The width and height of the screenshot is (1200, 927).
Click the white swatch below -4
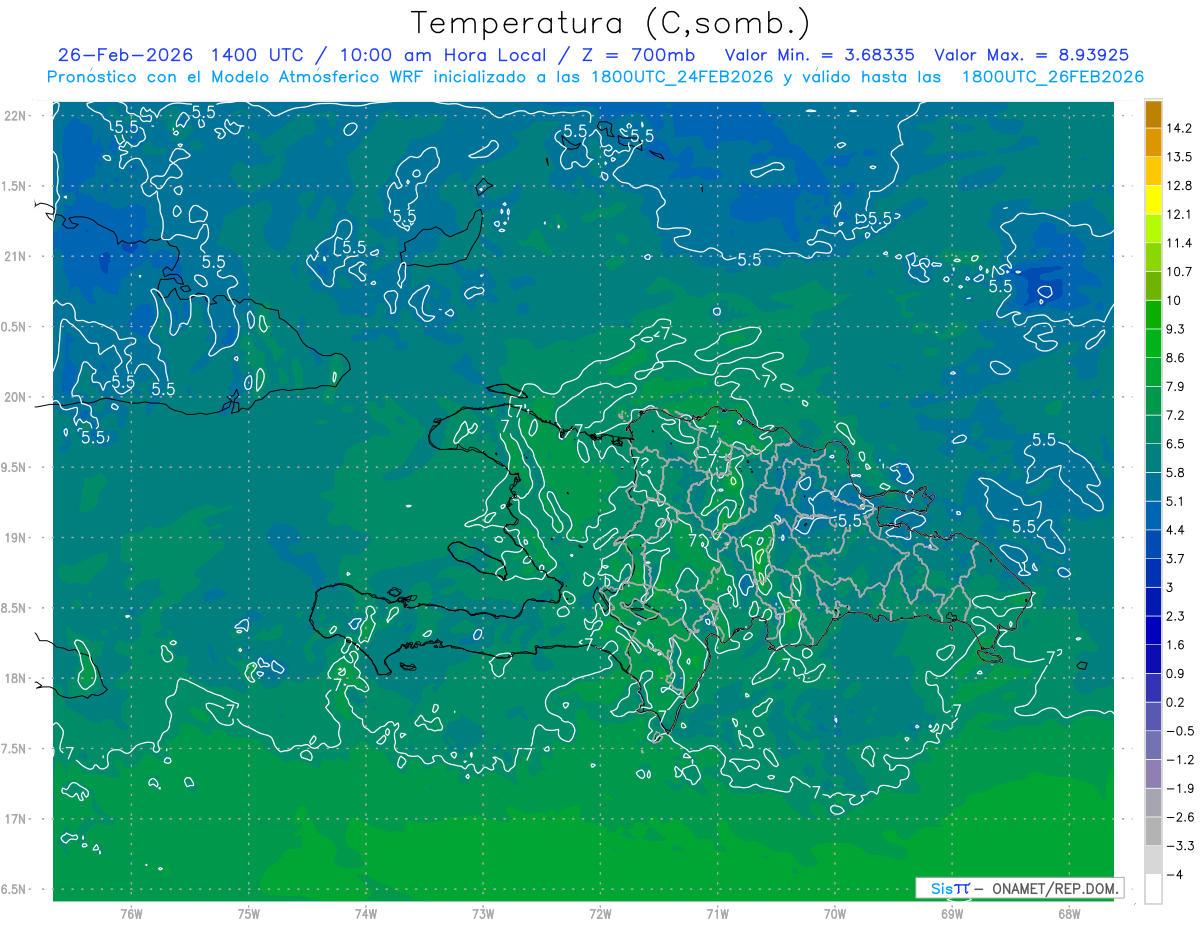point(1153,889)
